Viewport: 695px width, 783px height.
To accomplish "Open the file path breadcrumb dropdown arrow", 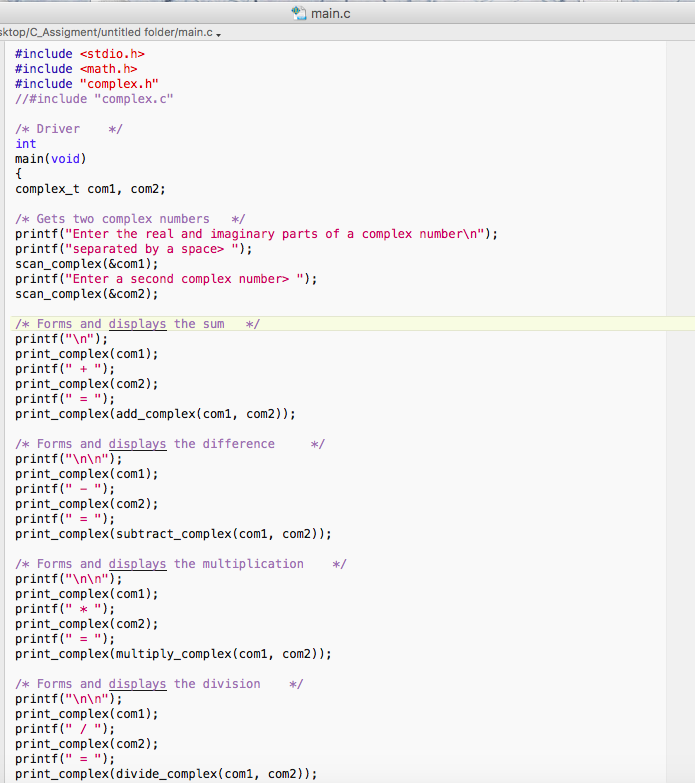I will pos(219,34).
